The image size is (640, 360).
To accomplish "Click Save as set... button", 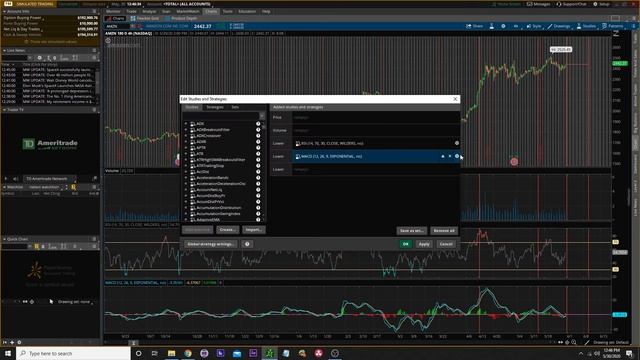I will pos(411,231).
